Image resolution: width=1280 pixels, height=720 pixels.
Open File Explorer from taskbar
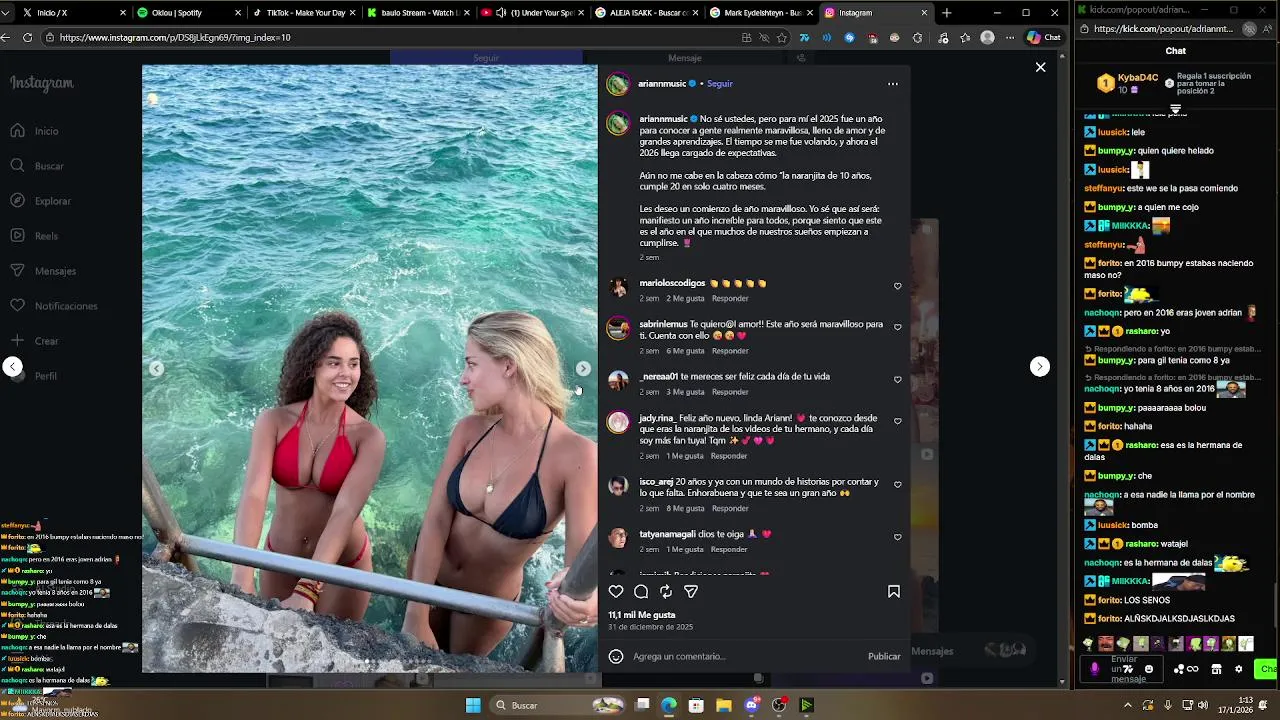(723, 705)
